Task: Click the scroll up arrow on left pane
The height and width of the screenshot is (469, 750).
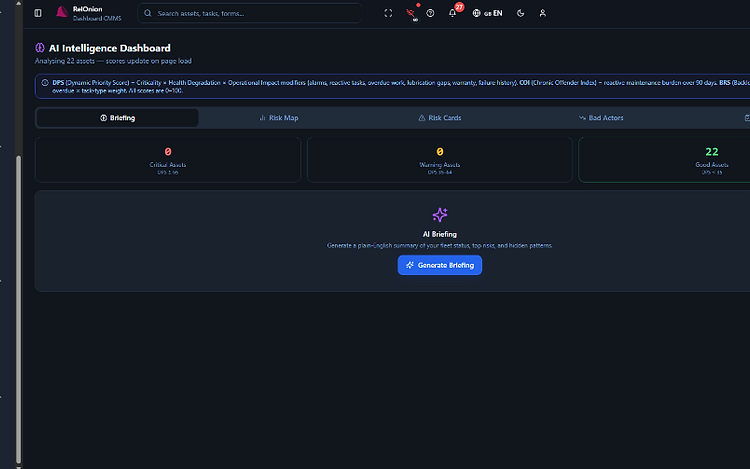Action: (18, 3)
